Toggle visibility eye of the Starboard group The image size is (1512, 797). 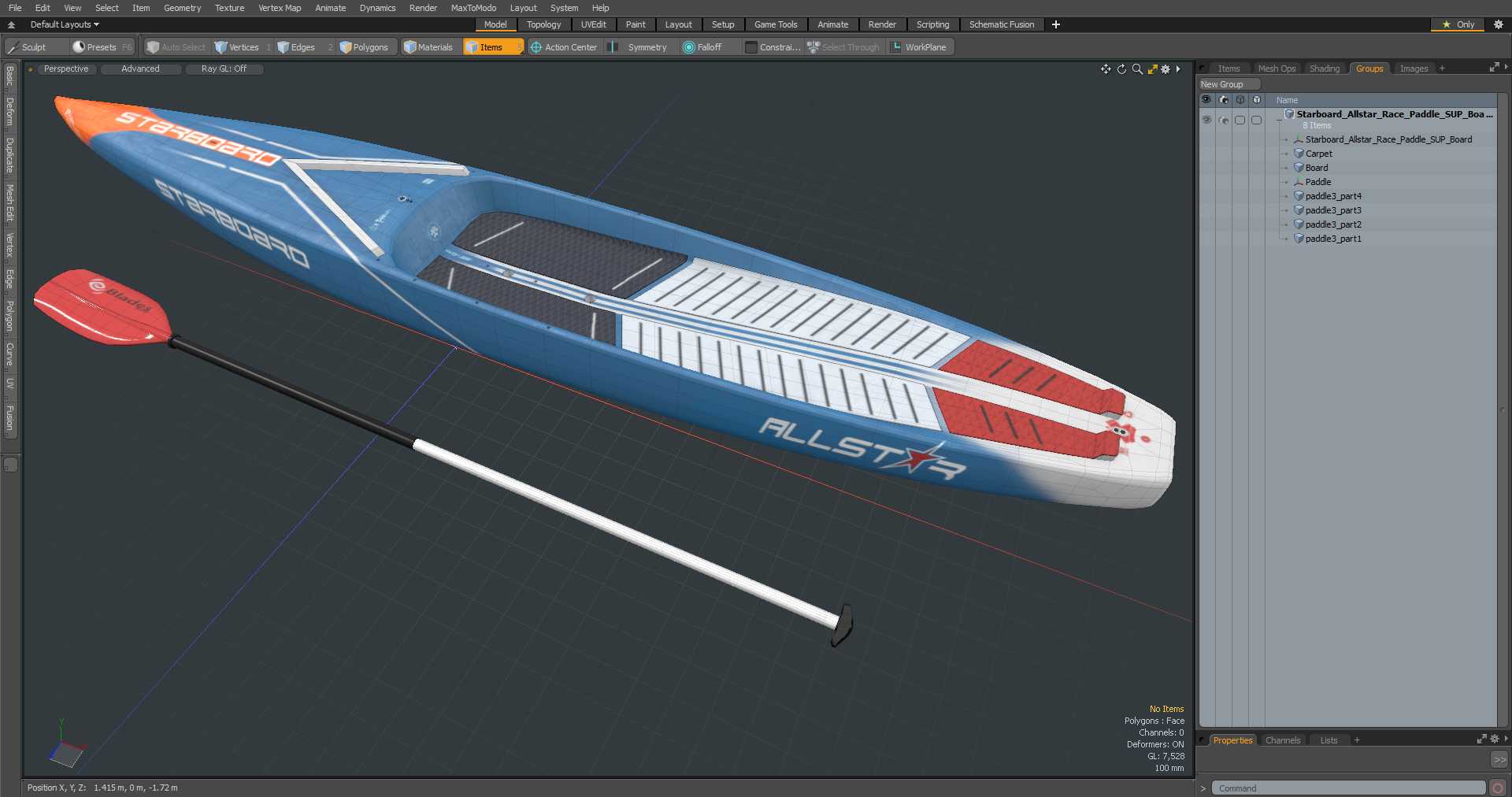tap(1206, 120)
